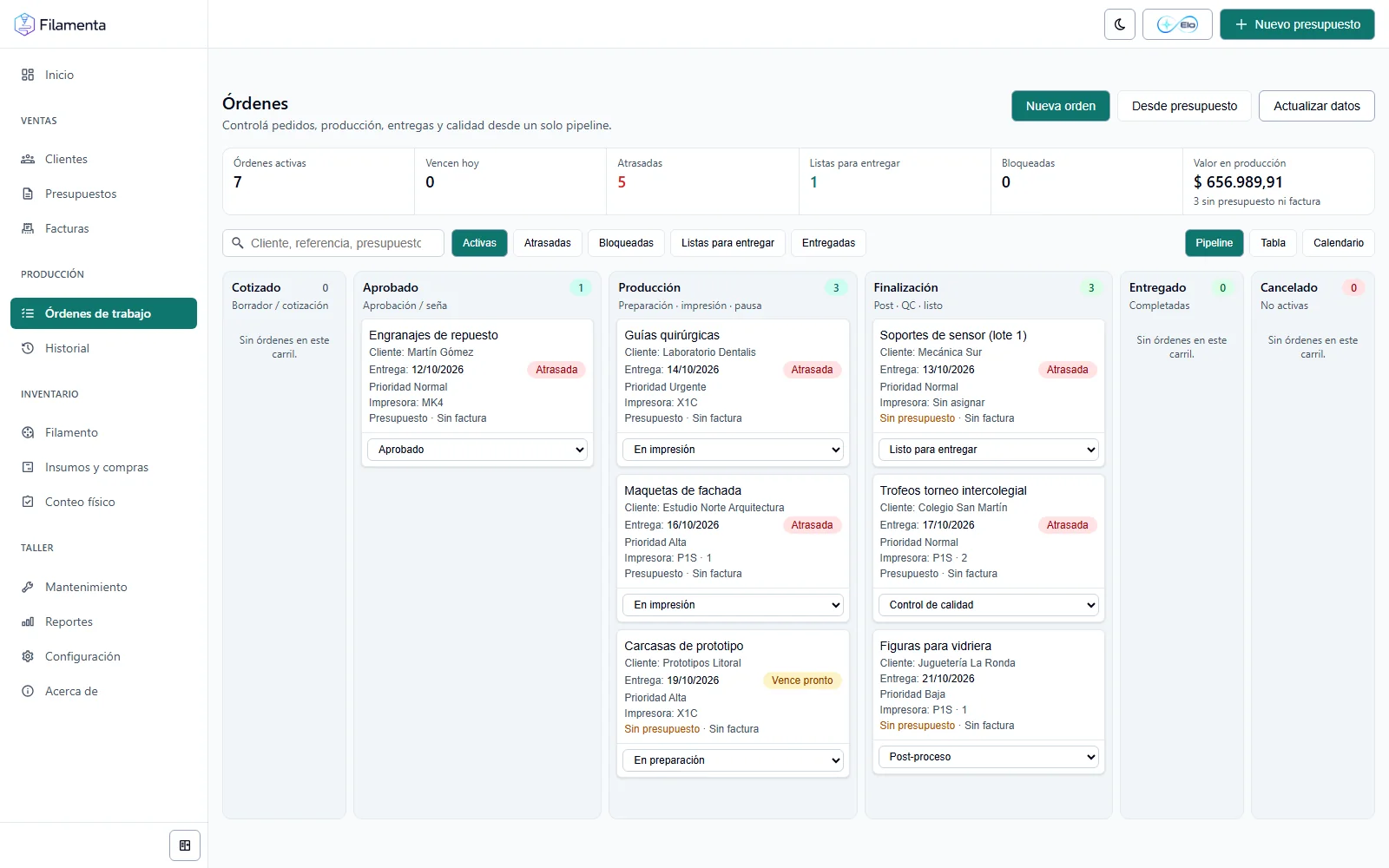Click the Configuración gear icon
The height and width of the screenshot is (868, 1389).
coord(28,656)
